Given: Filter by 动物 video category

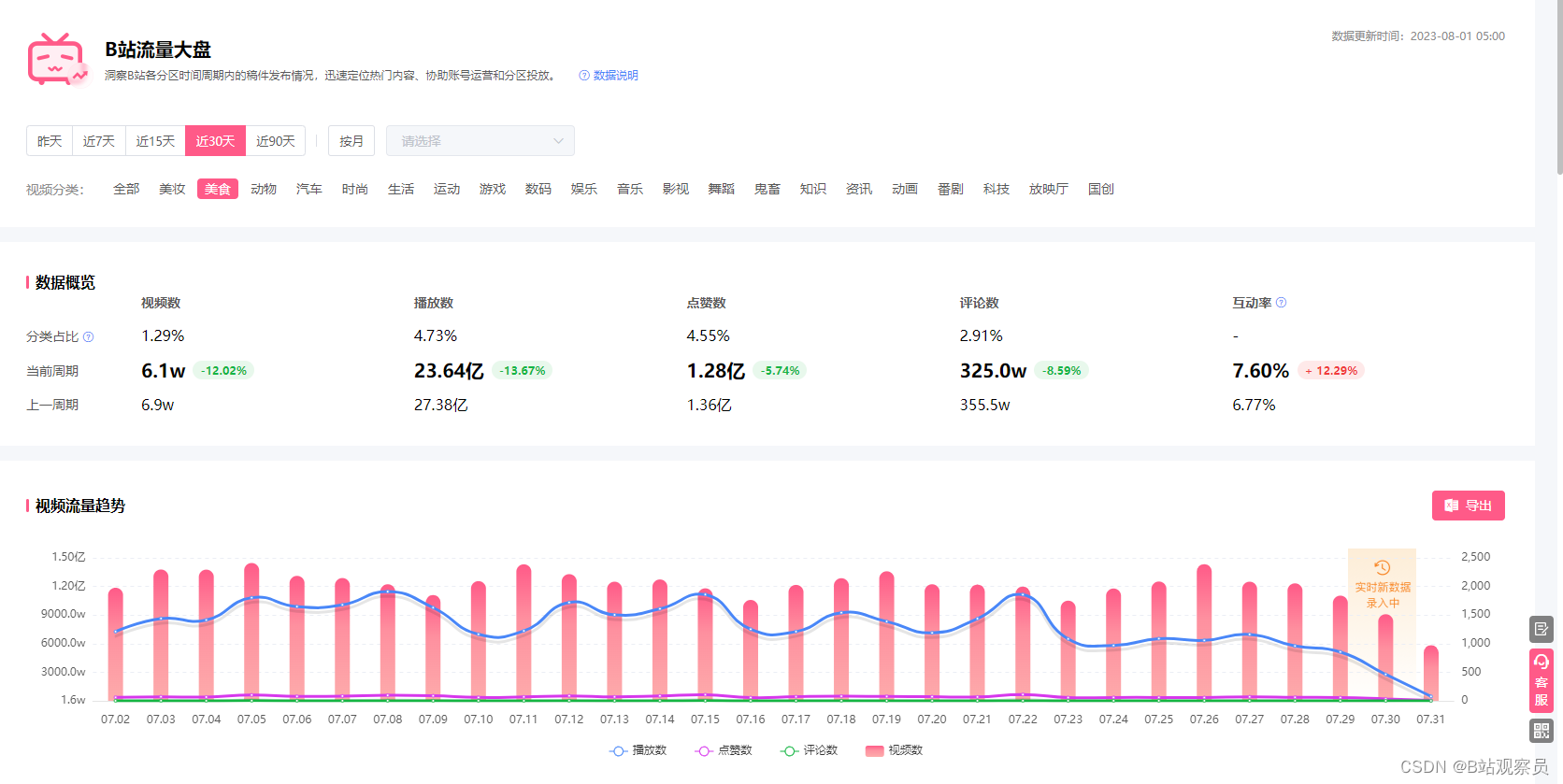Looking at the screenshot, I should click(264, 189).
